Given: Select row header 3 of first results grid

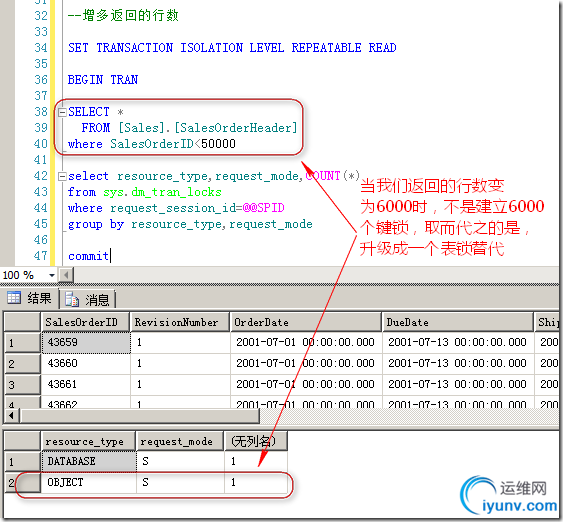Looking at the screenshot, I should tap(22, 385).
